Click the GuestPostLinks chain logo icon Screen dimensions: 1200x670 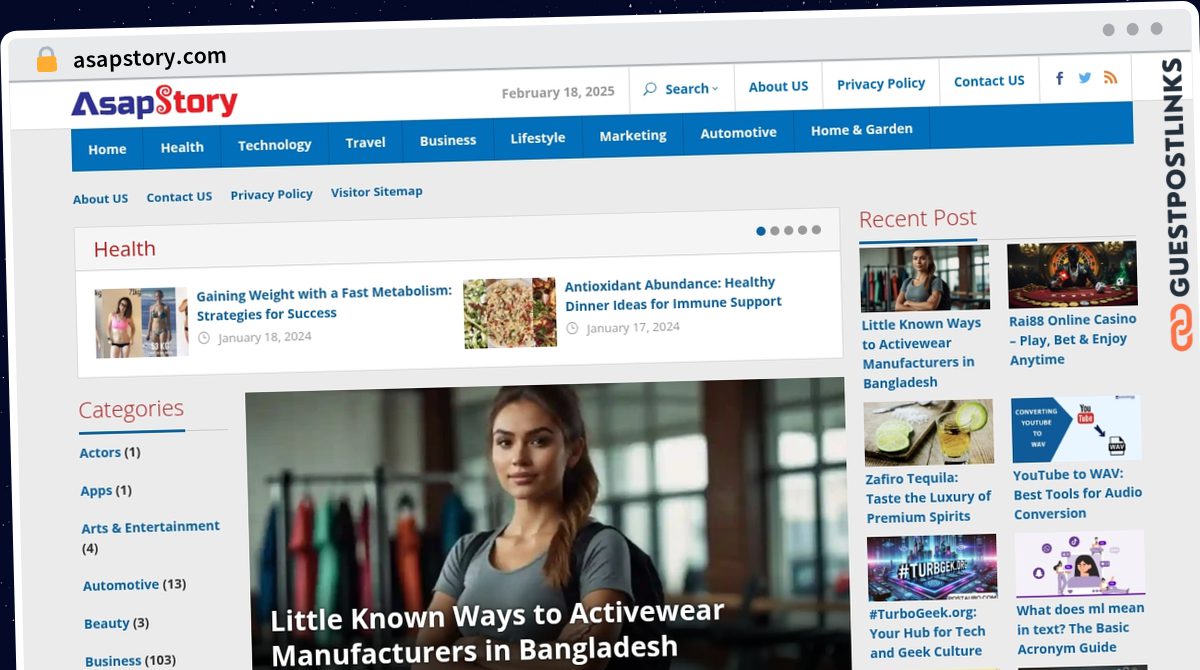point(1181,328)
